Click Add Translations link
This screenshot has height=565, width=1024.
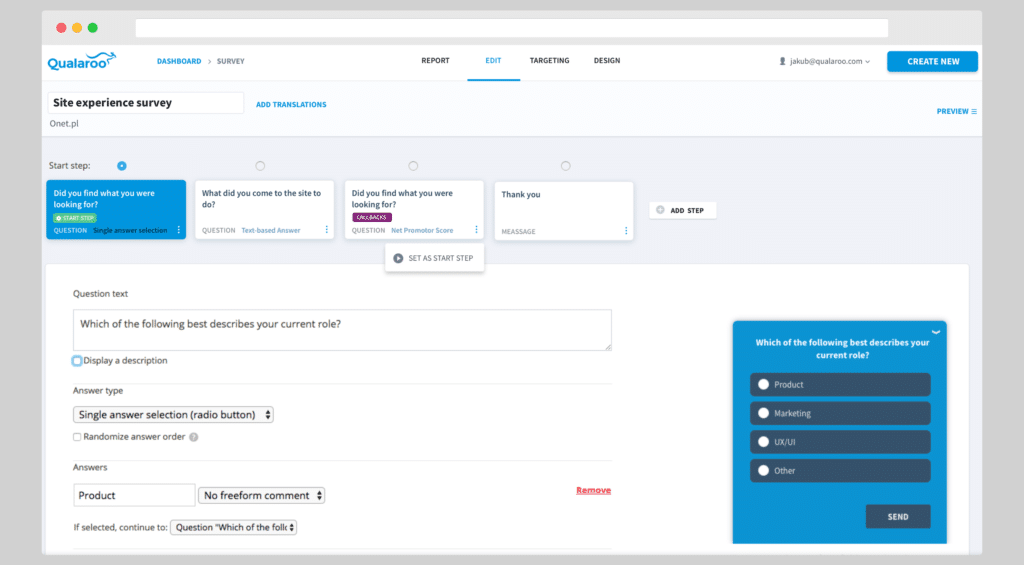[x=291, y=105]
